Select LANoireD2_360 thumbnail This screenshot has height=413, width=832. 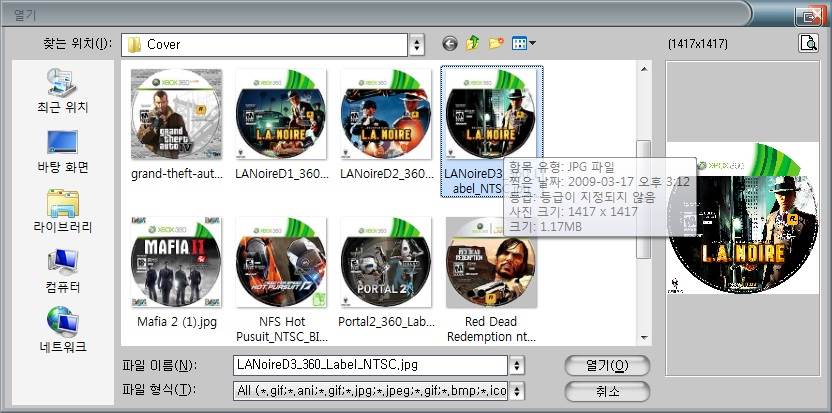click(386, 114)
